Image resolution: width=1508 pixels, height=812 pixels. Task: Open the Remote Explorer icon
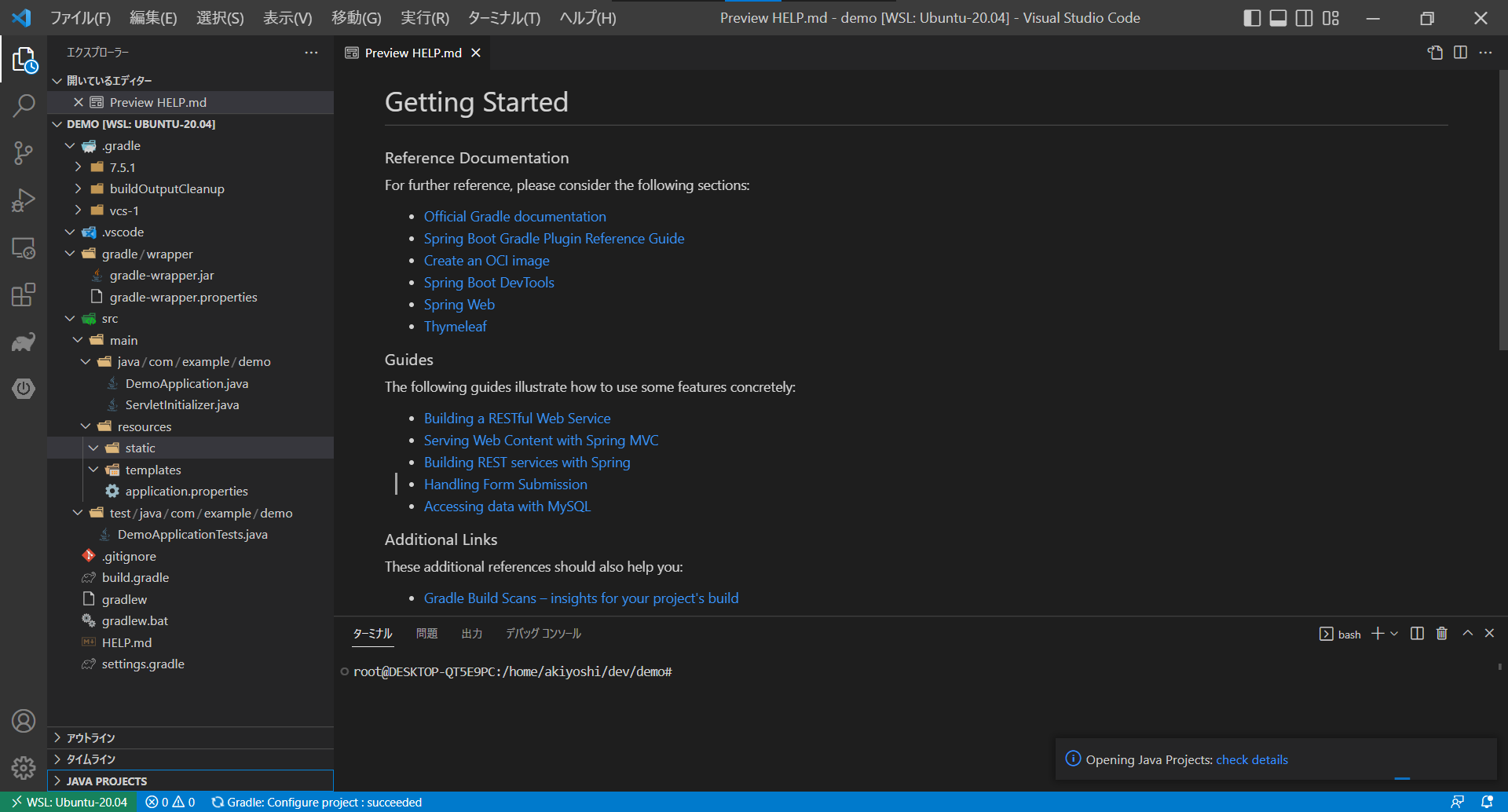coord(24,248)
